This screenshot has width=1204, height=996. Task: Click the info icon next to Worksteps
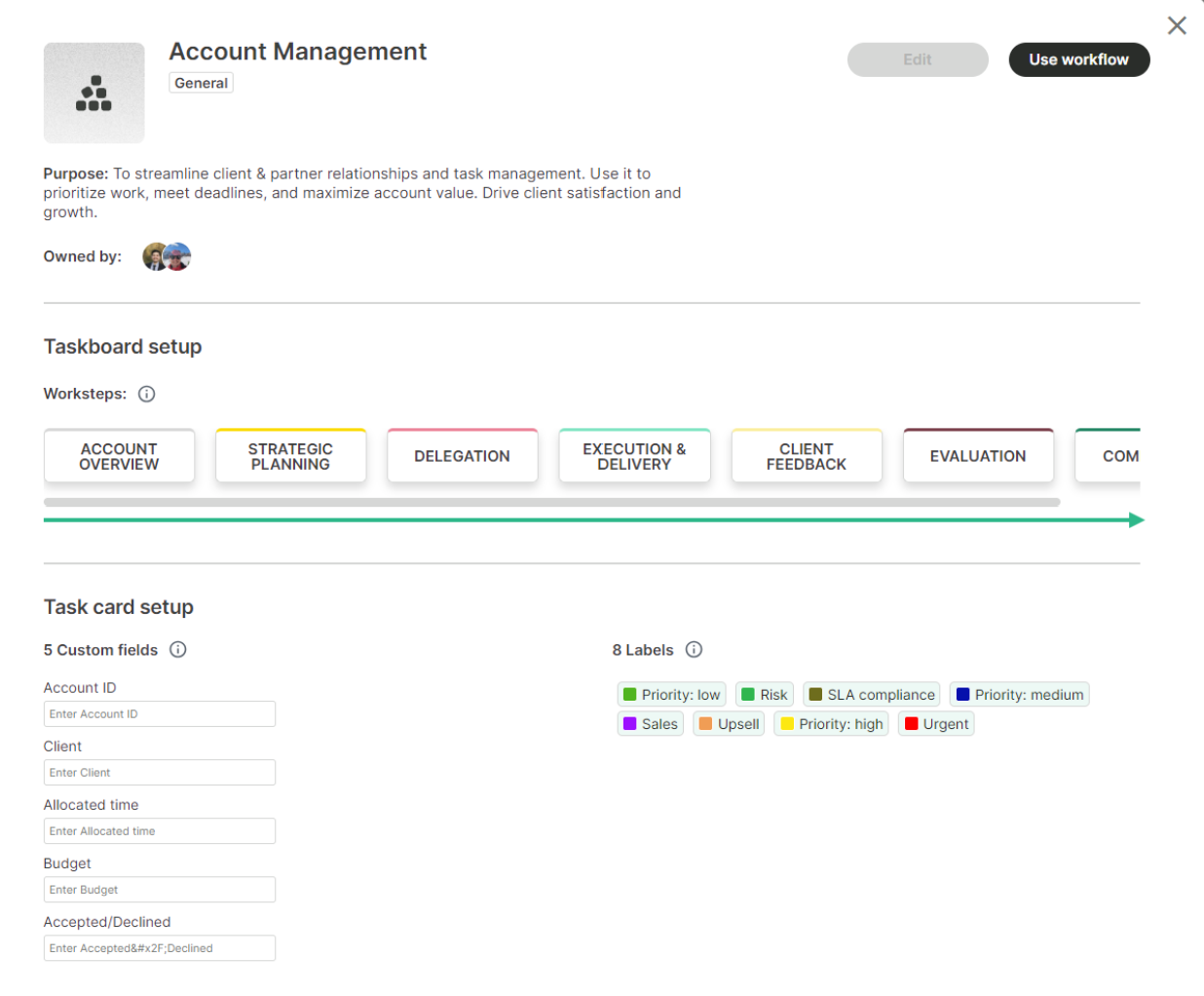(x=146, y=394)
